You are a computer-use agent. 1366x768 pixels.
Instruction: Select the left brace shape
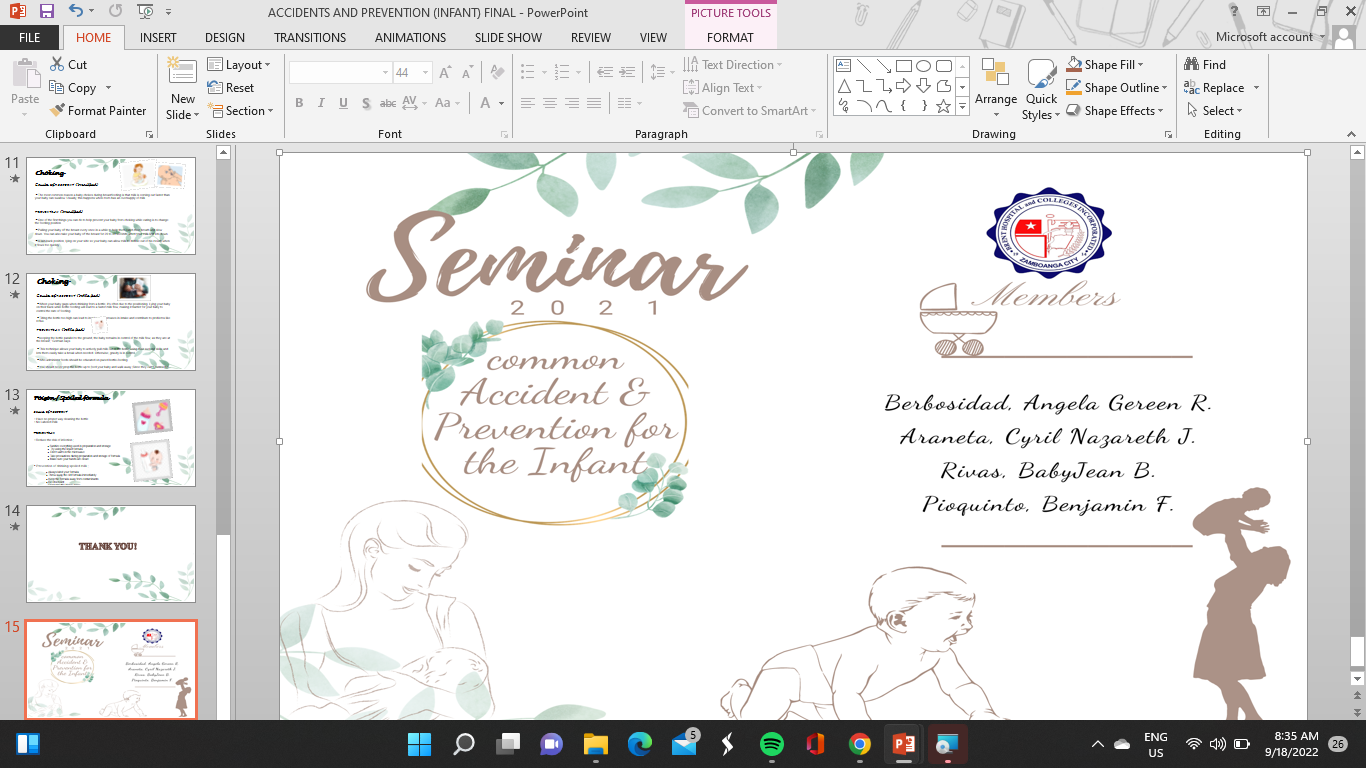[x=904, y=106]
